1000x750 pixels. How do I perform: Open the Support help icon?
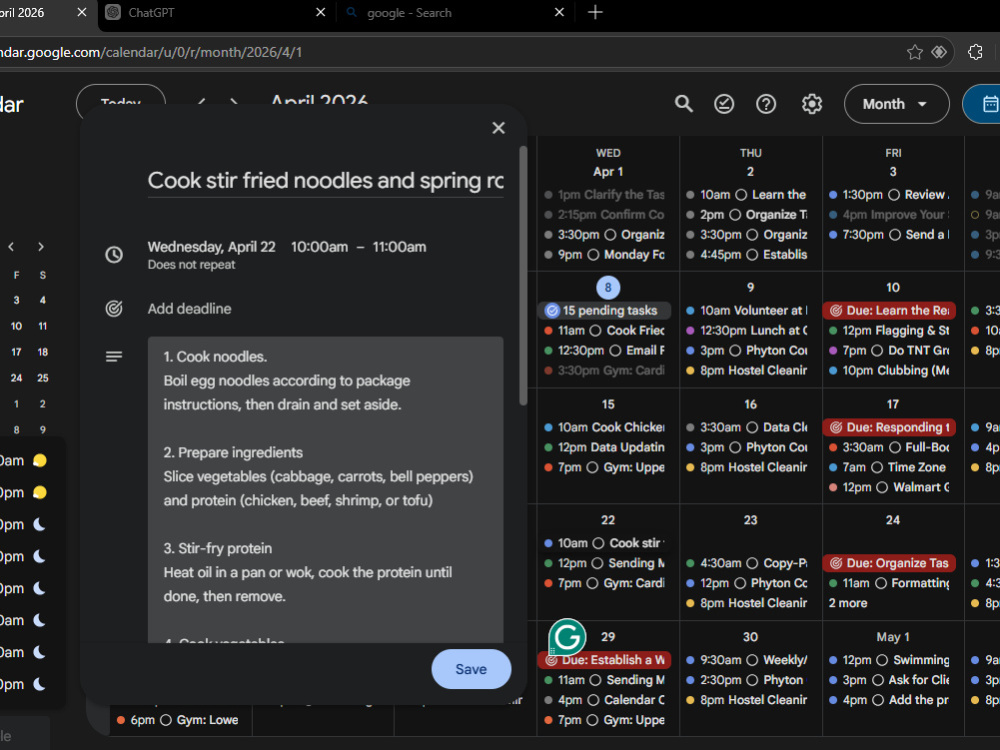(766, 104)
